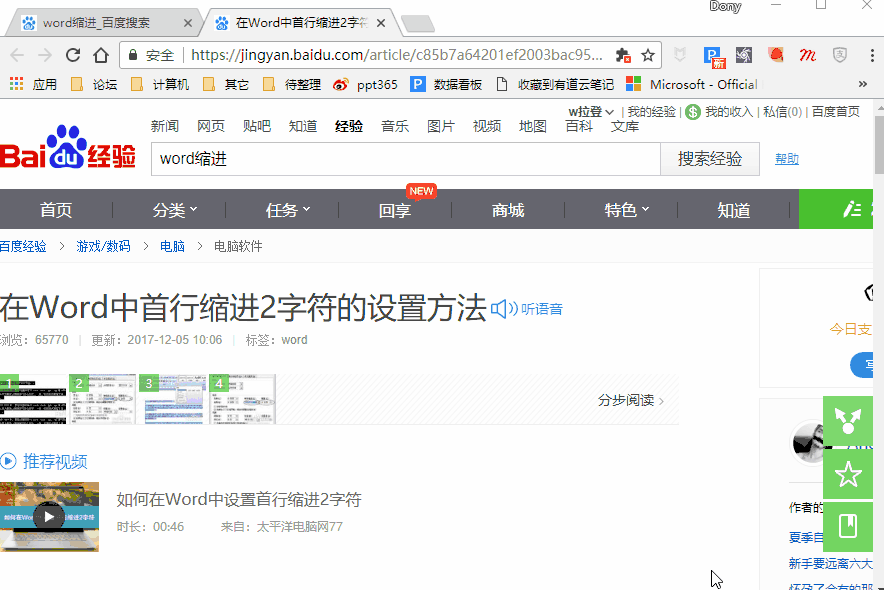Open the extension puzzle icon in the address bar
The width and height of the screenshot is (884, 590).
[x=623, y=55]
